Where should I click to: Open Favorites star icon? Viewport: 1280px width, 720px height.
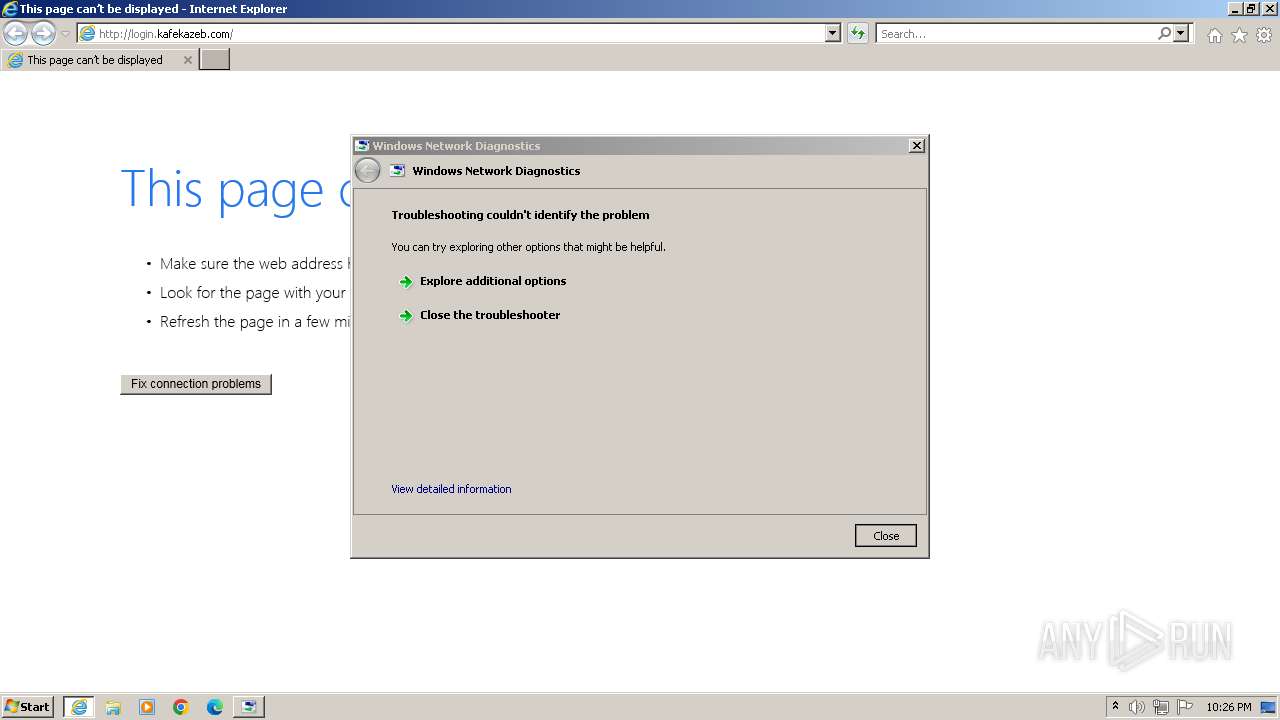tap(1239, 35)
